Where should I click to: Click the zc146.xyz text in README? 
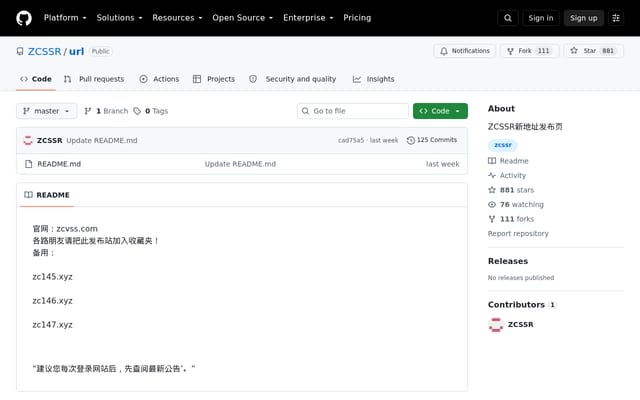pyautogui.click(x=52, y=301)
